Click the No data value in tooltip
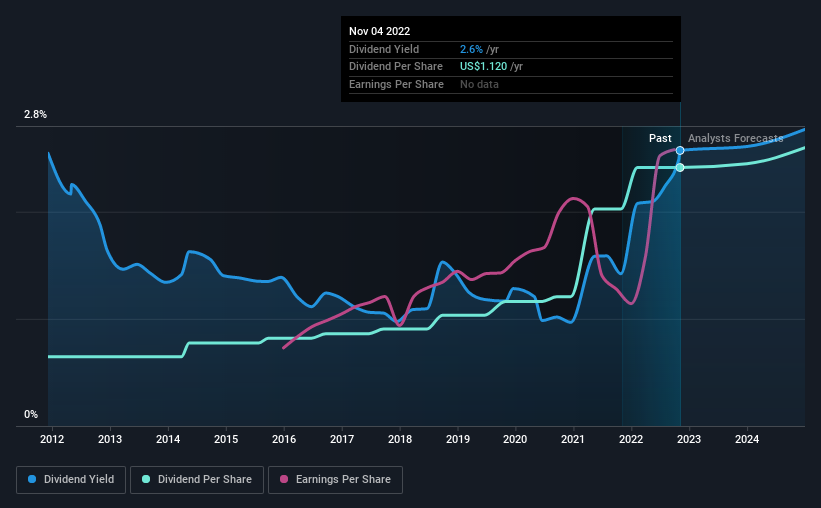Image resolution: width=821 pixels, height=508 pixels. pyautogui.click(x=479, y=84)
